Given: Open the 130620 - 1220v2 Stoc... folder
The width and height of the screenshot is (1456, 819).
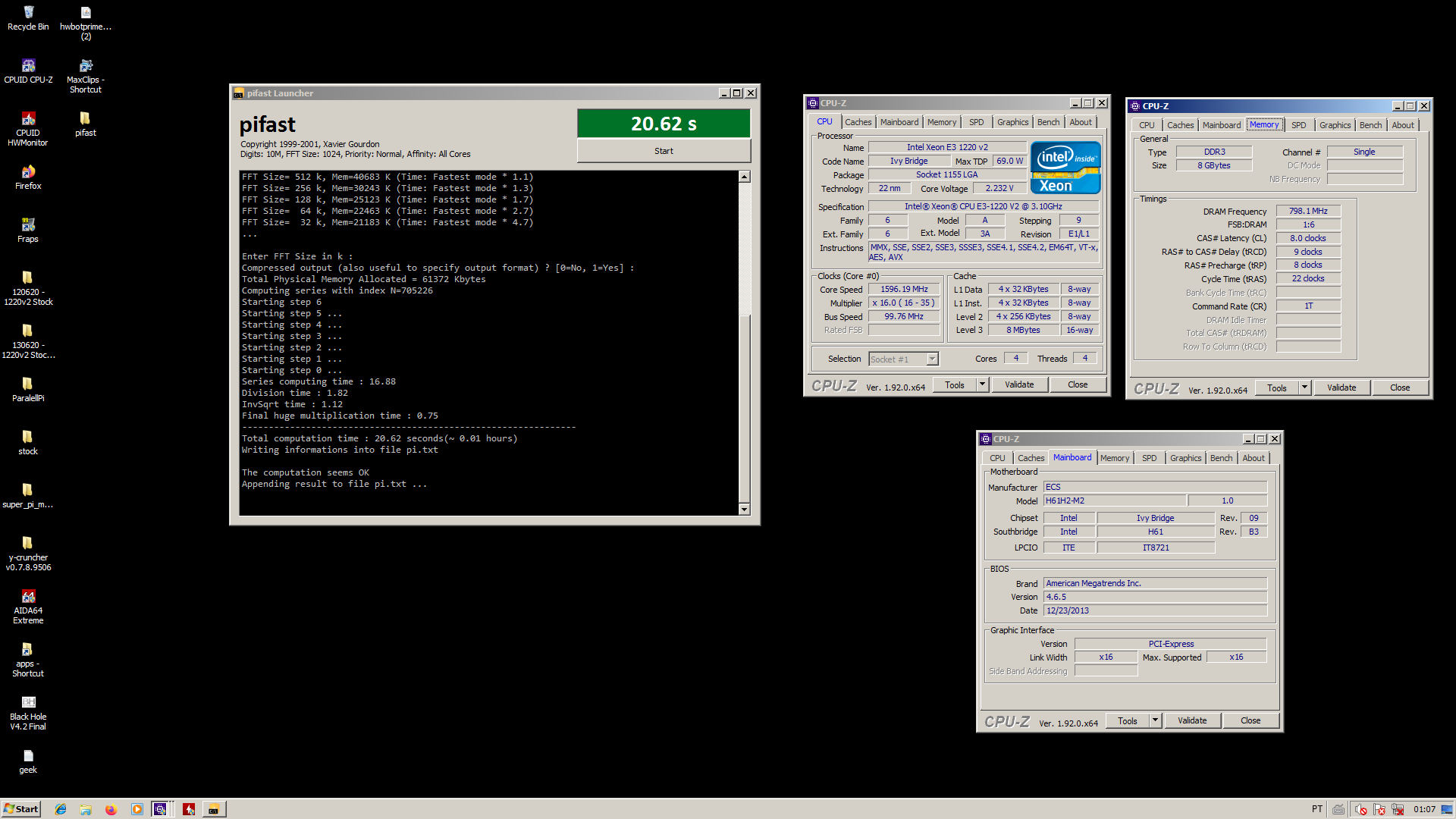Looking at the screenshot, I should coord(28,341).
